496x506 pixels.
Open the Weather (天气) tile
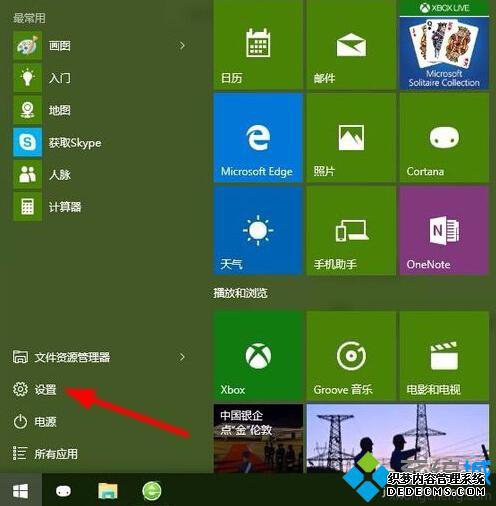click(258, 231)
